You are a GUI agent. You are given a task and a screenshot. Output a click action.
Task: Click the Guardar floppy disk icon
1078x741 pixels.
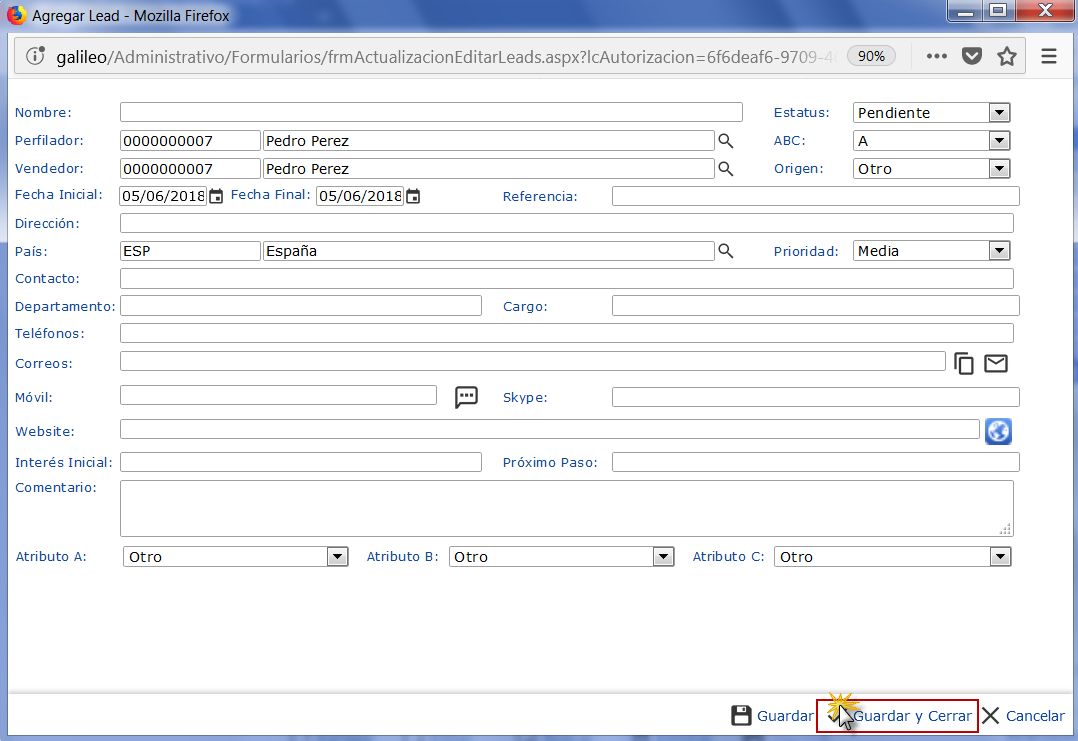pos(741,716)
